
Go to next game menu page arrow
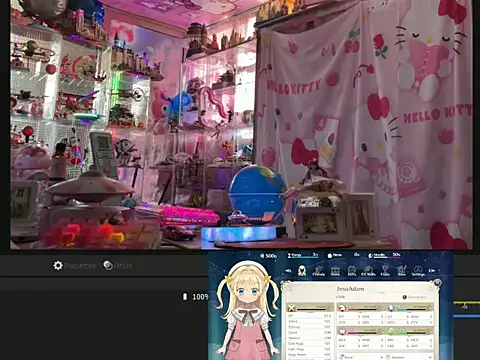coord(432,271)
